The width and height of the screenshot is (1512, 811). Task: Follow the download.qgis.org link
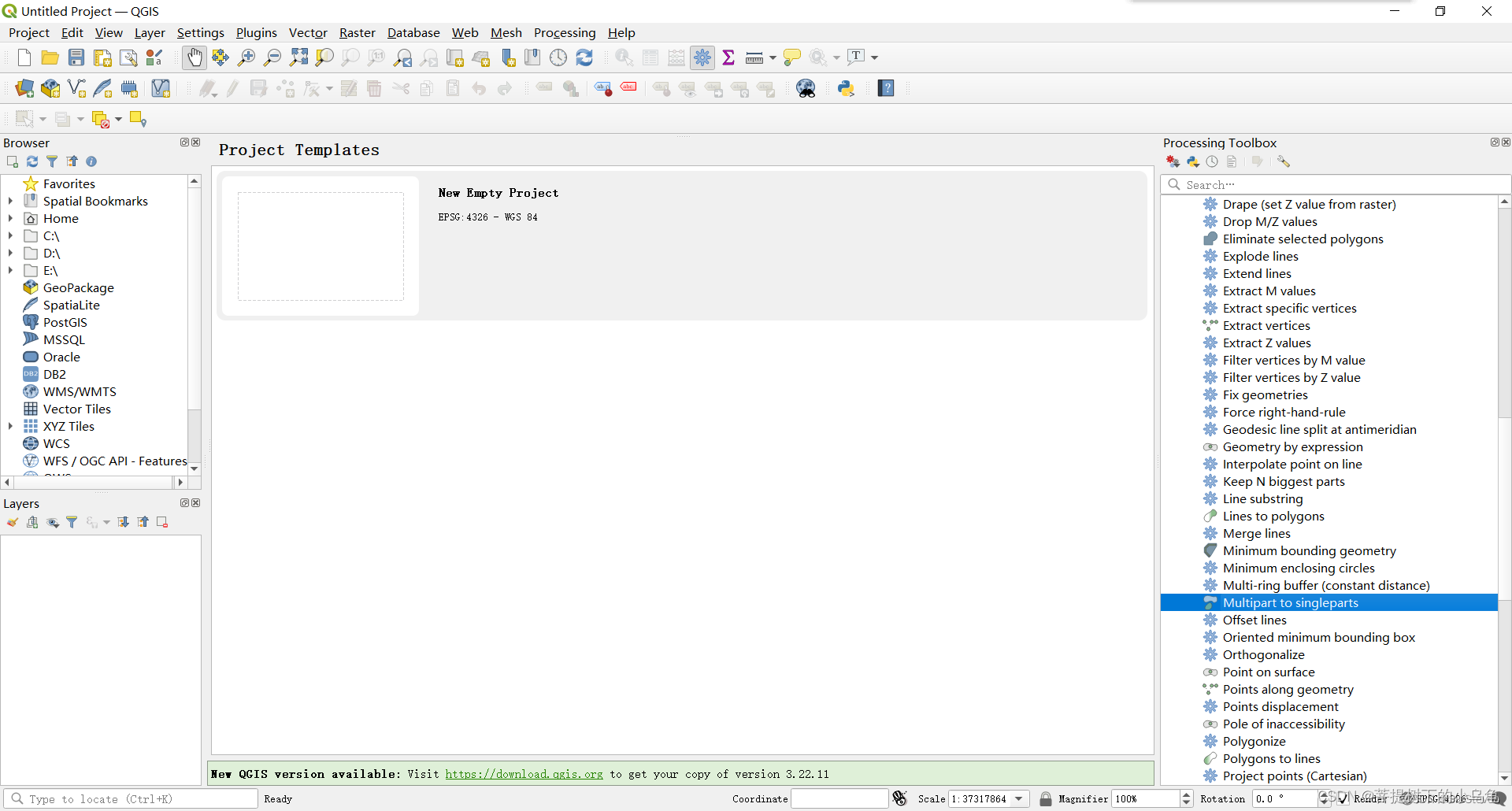coord(524,774)
